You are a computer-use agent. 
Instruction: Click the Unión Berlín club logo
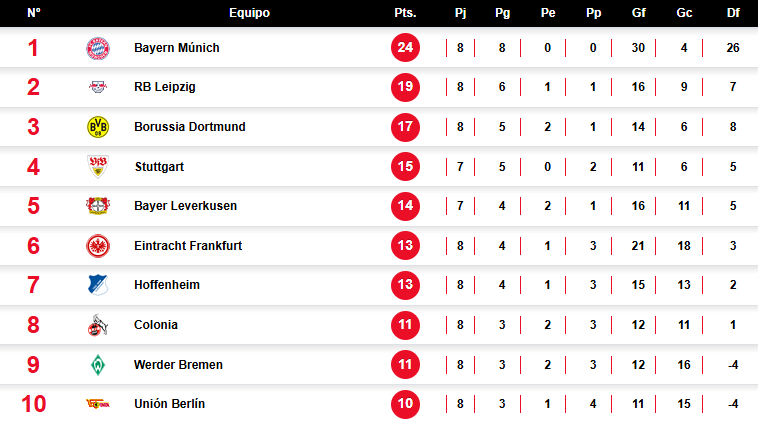click(97, 404)
